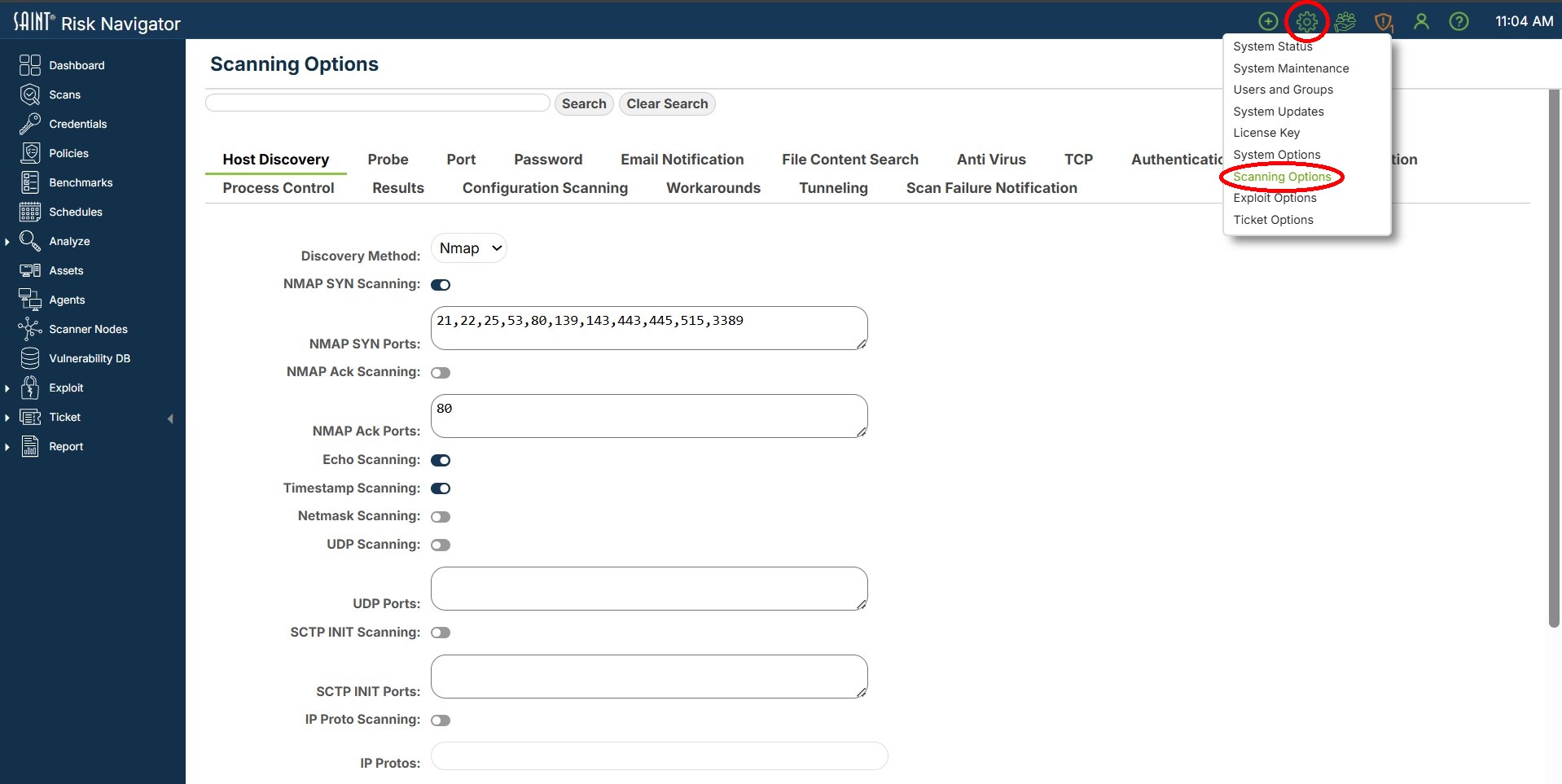This screenshot has width=1562, height=784.
Task: Click the SAINT Risk Navigator logo
Action: 97,21
